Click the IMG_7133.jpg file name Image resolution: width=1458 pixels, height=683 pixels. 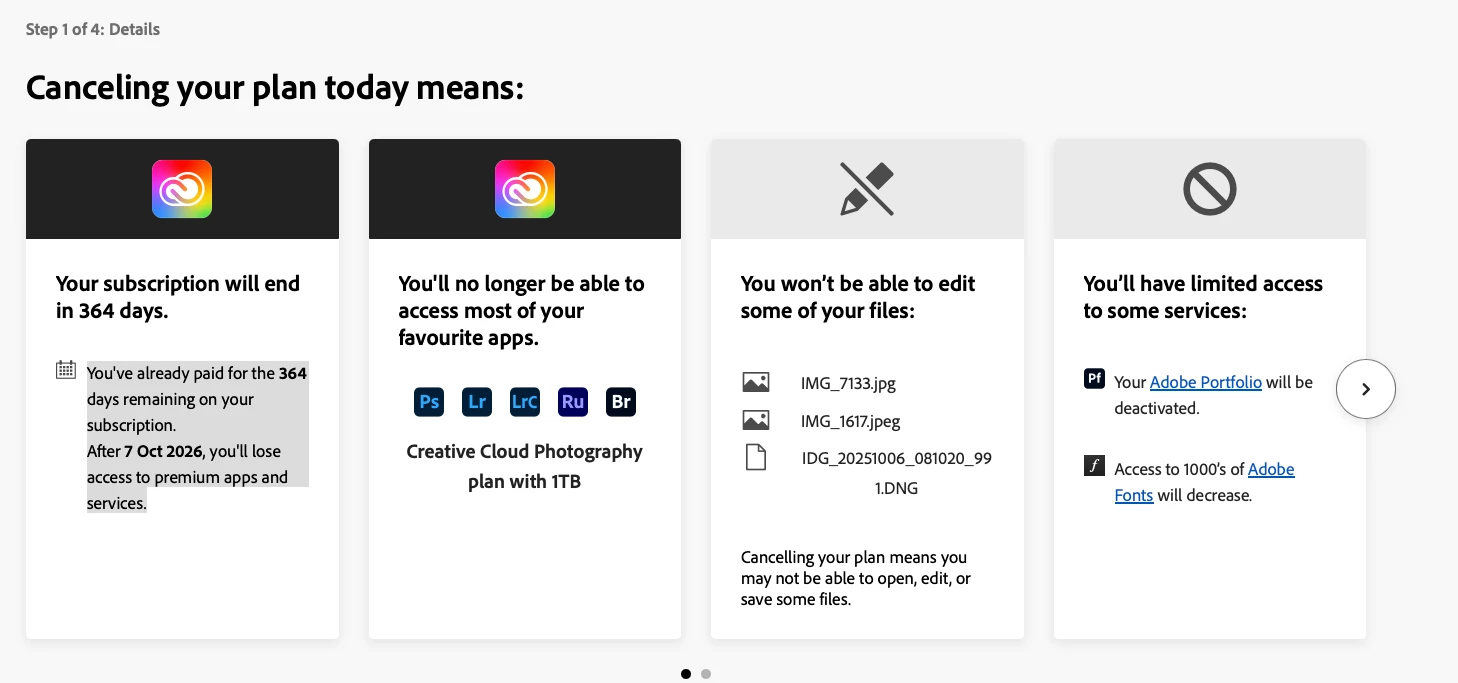coord(849,383)
